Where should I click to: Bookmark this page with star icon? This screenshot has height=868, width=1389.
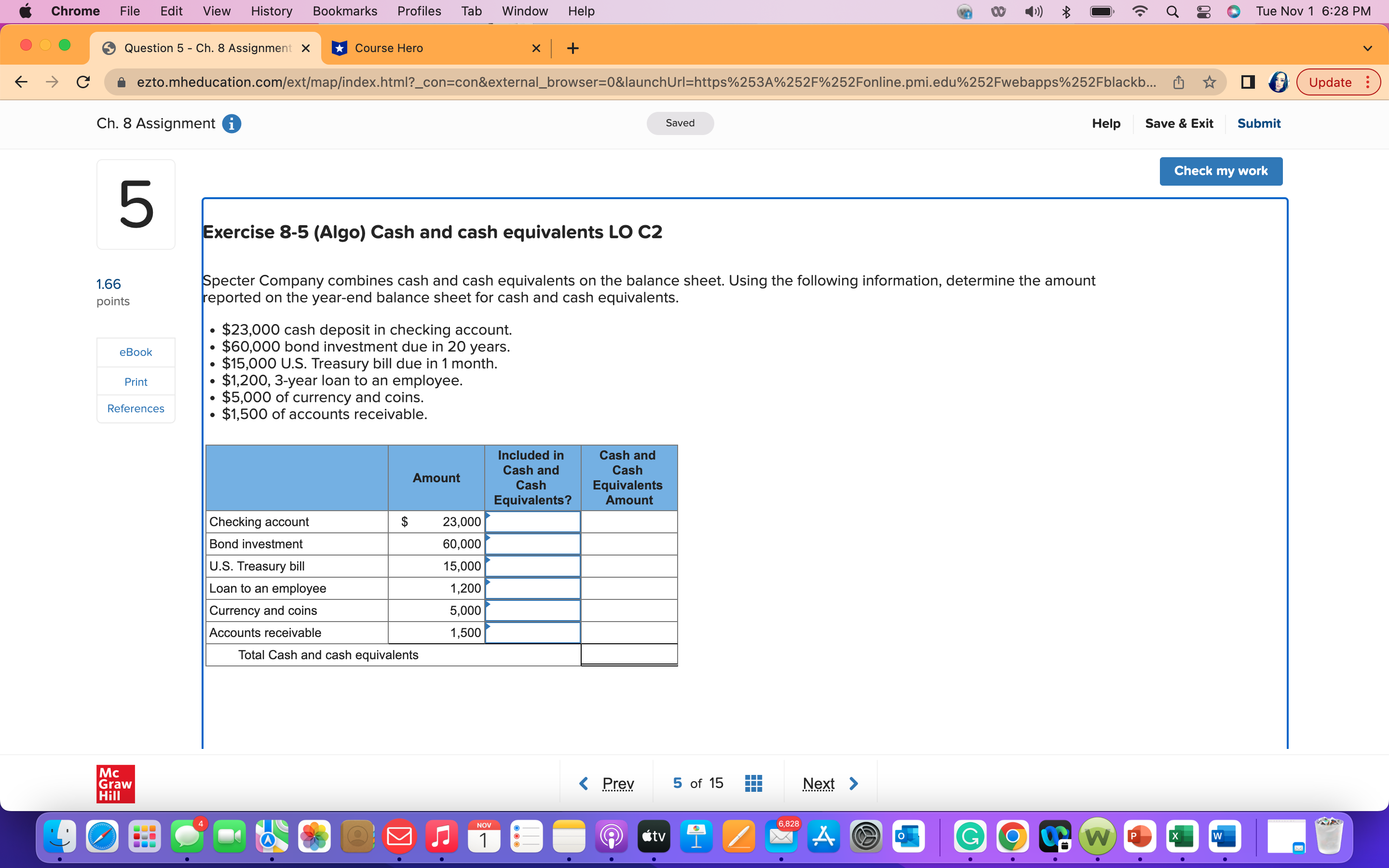click(1210, 82)
